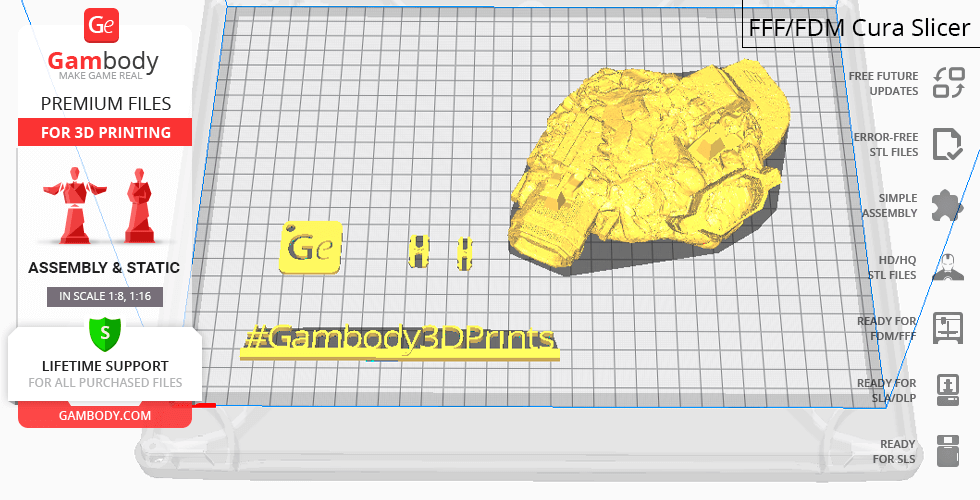Select the right-hand red standing figure
This screenshot has height=500, width=980.
pos(139,204)
